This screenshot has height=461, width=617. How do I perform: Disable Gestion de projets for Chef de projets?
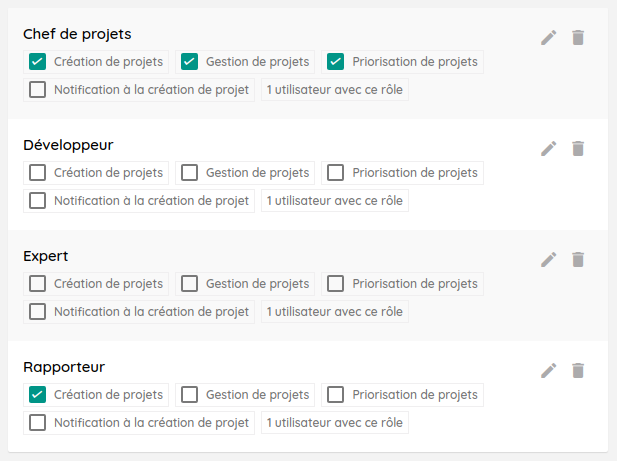189,62
